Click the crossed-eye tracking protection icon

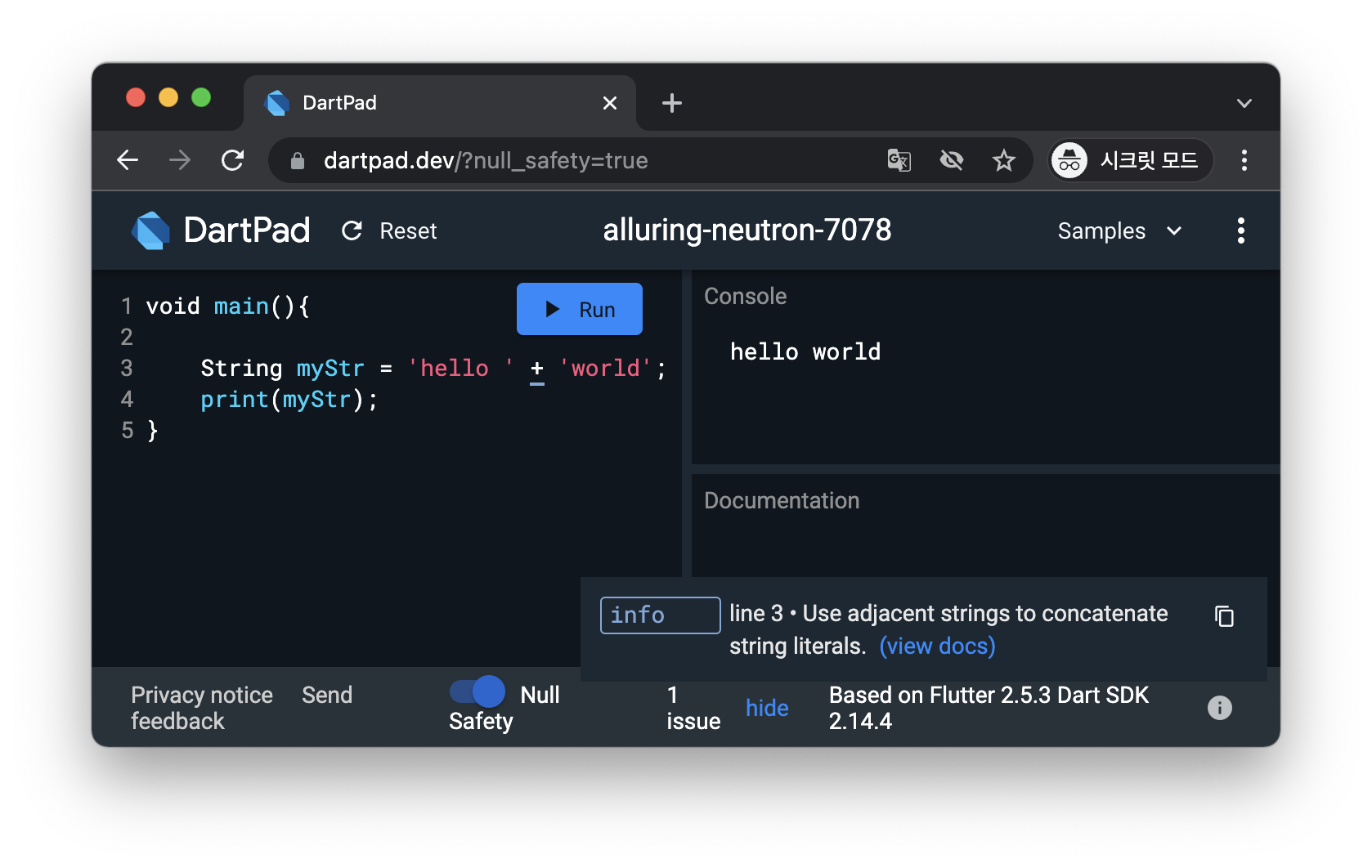pos(952,160)
